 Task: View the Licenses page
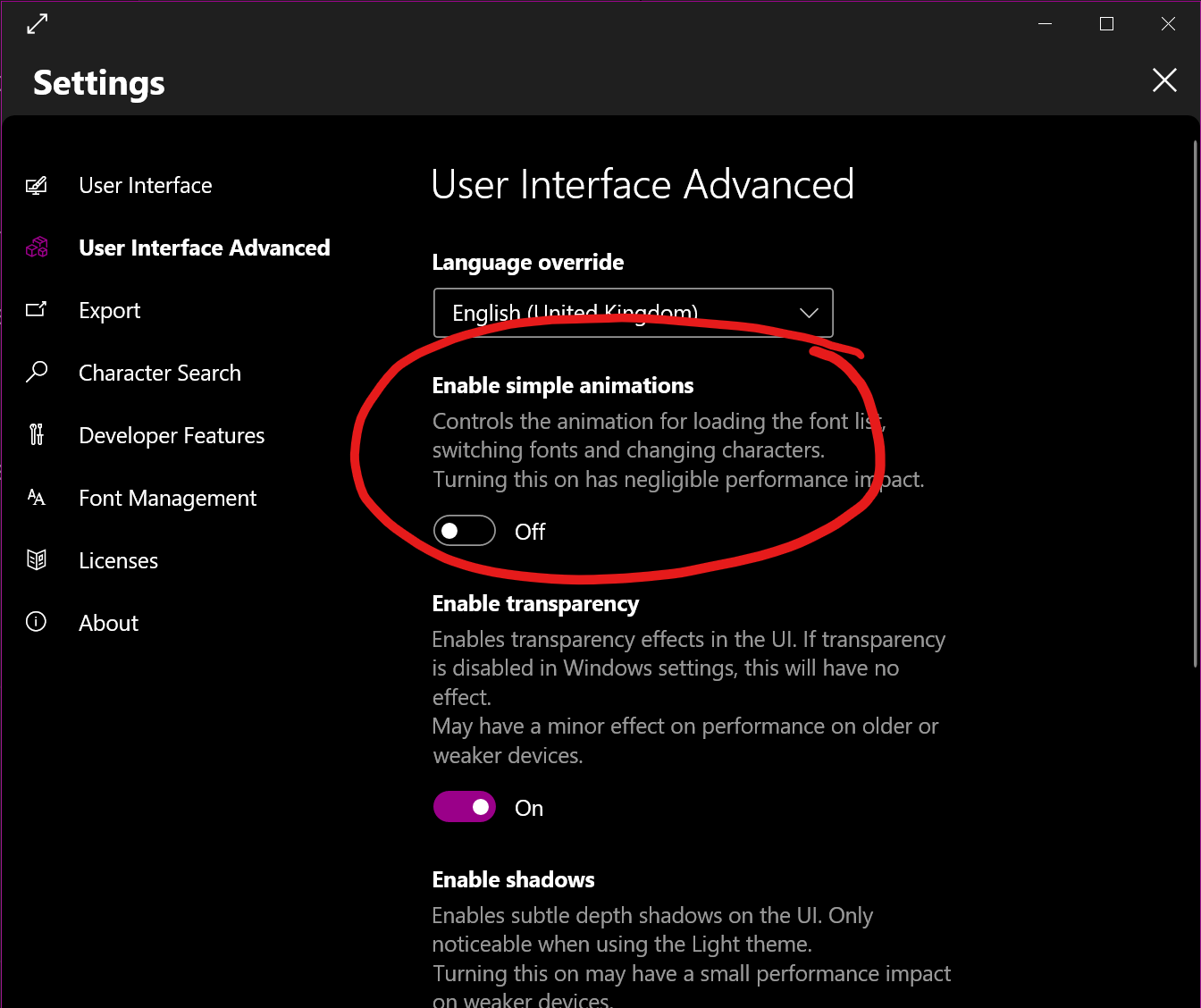coord(118,560)
